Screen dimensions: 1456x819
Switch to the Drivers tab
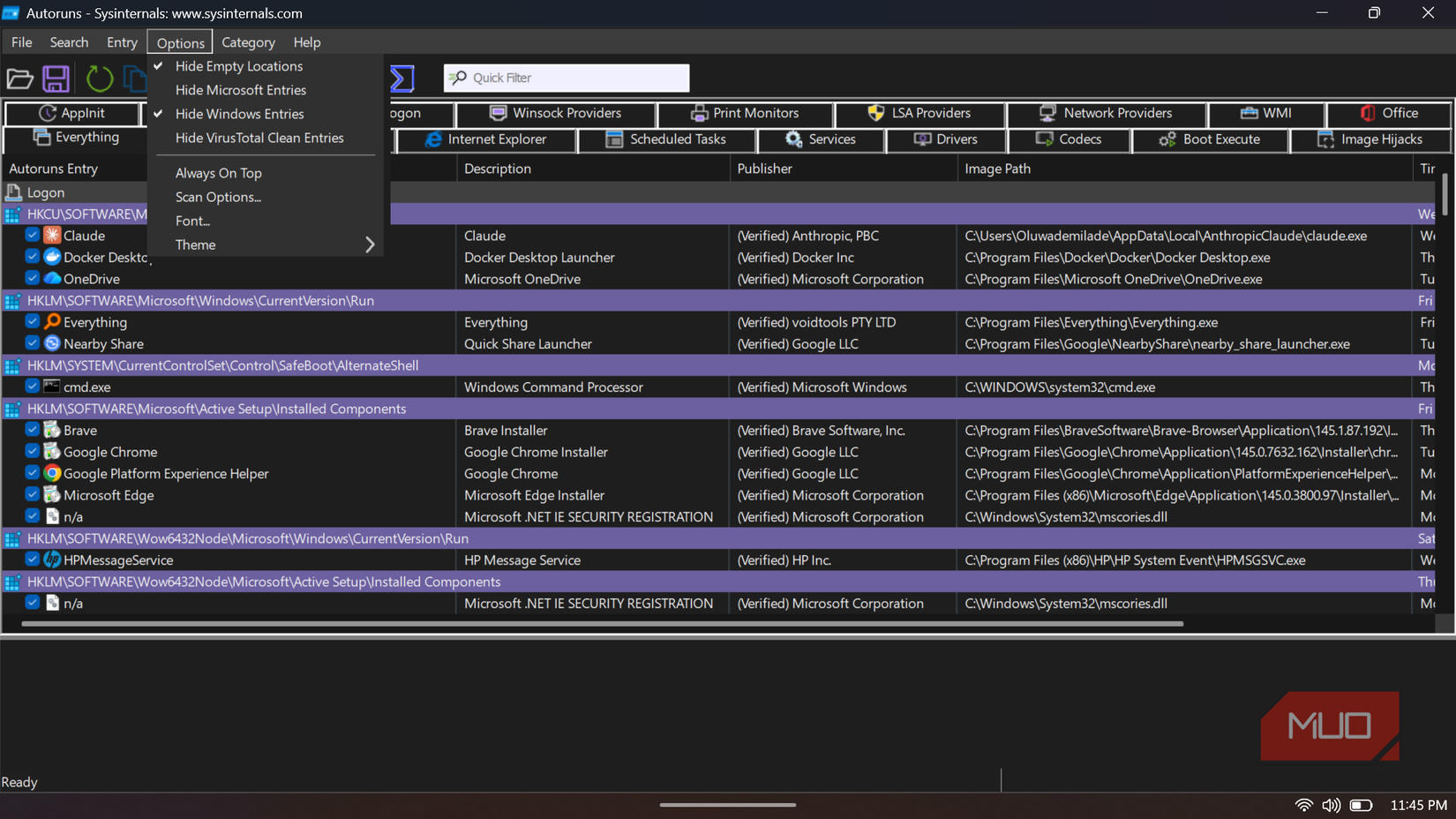click(x=946, y=139)
